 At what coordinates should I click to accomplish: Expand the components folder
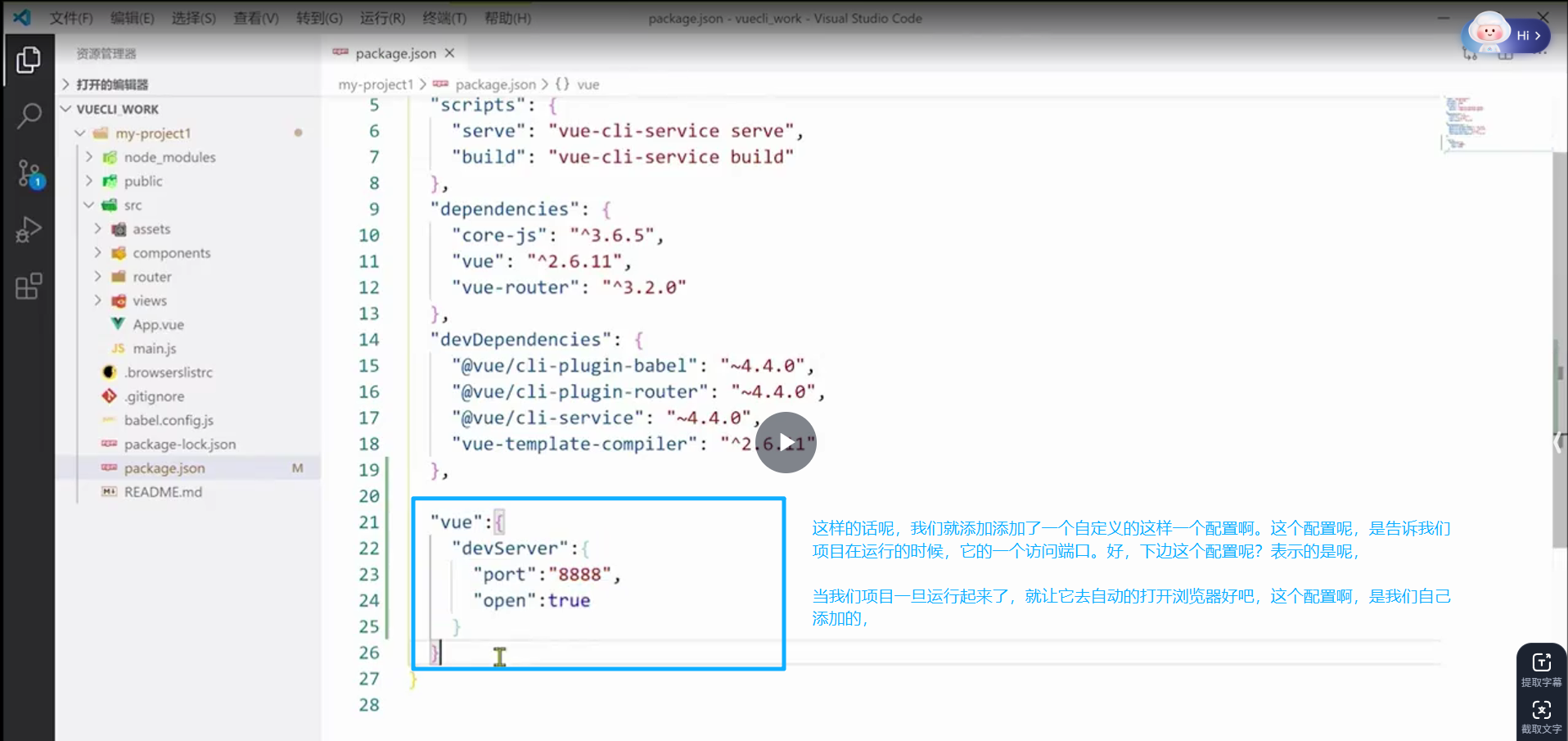171,253
